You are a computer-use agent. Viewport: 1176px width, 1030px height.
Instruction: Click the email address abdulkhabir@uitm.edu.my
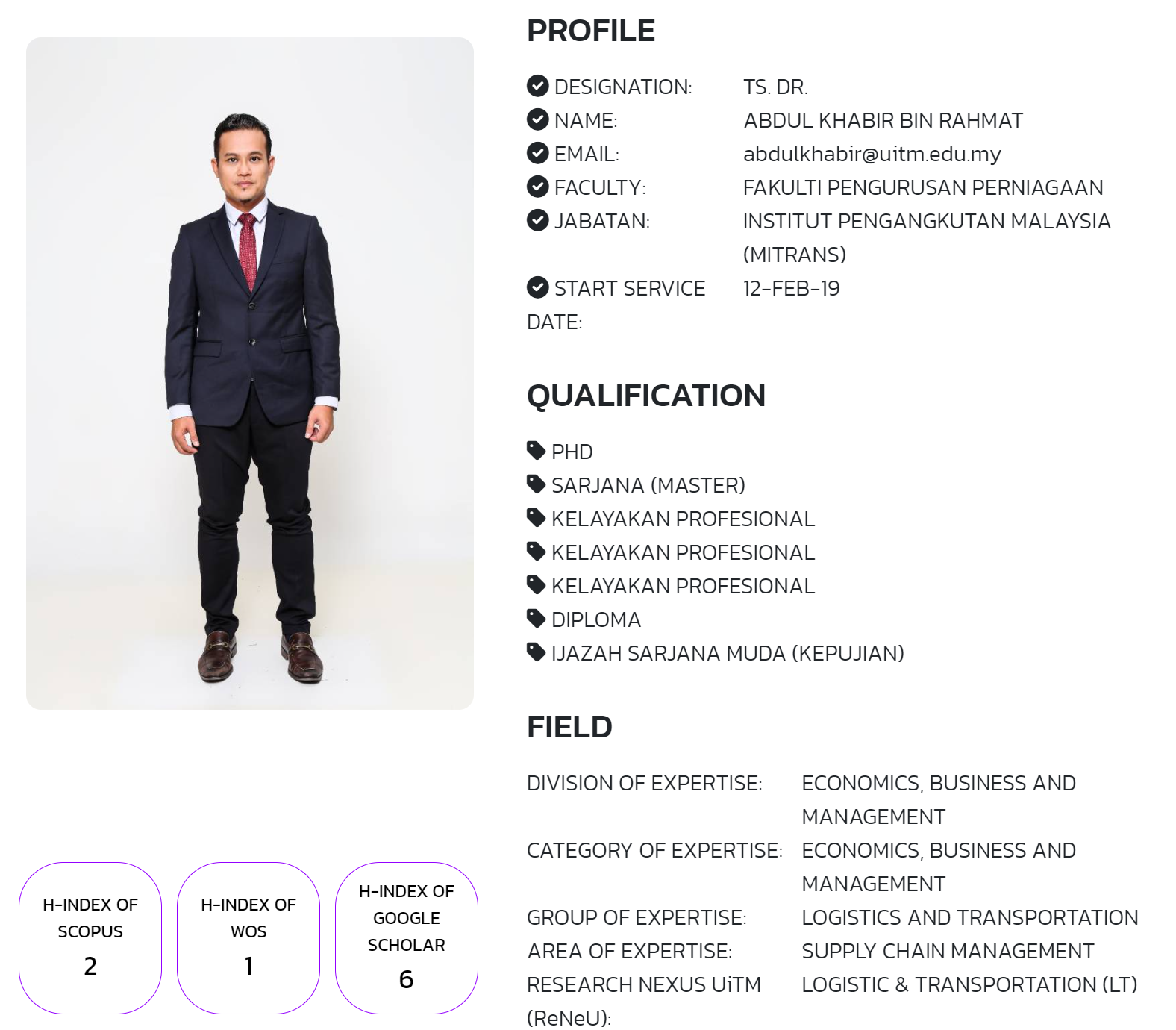pyautogui.click(x=872, y=154)
